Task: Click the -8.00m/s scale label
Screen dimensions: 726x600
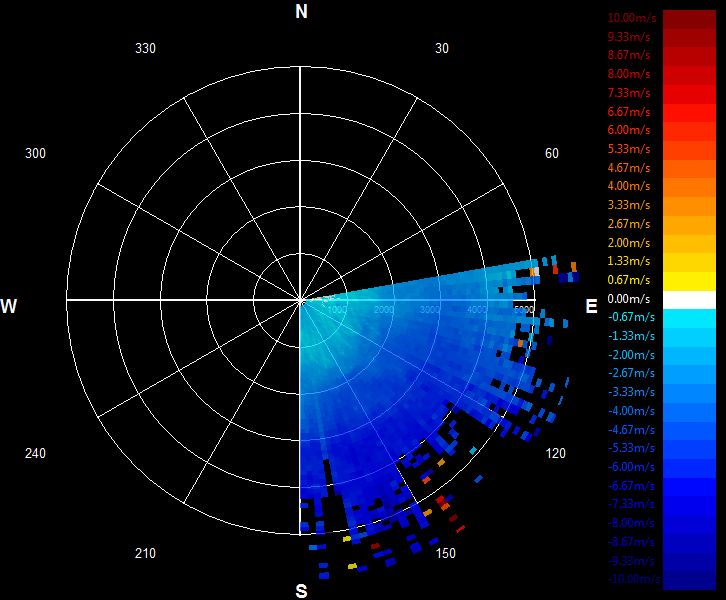Action: click(x=631, y=523)
